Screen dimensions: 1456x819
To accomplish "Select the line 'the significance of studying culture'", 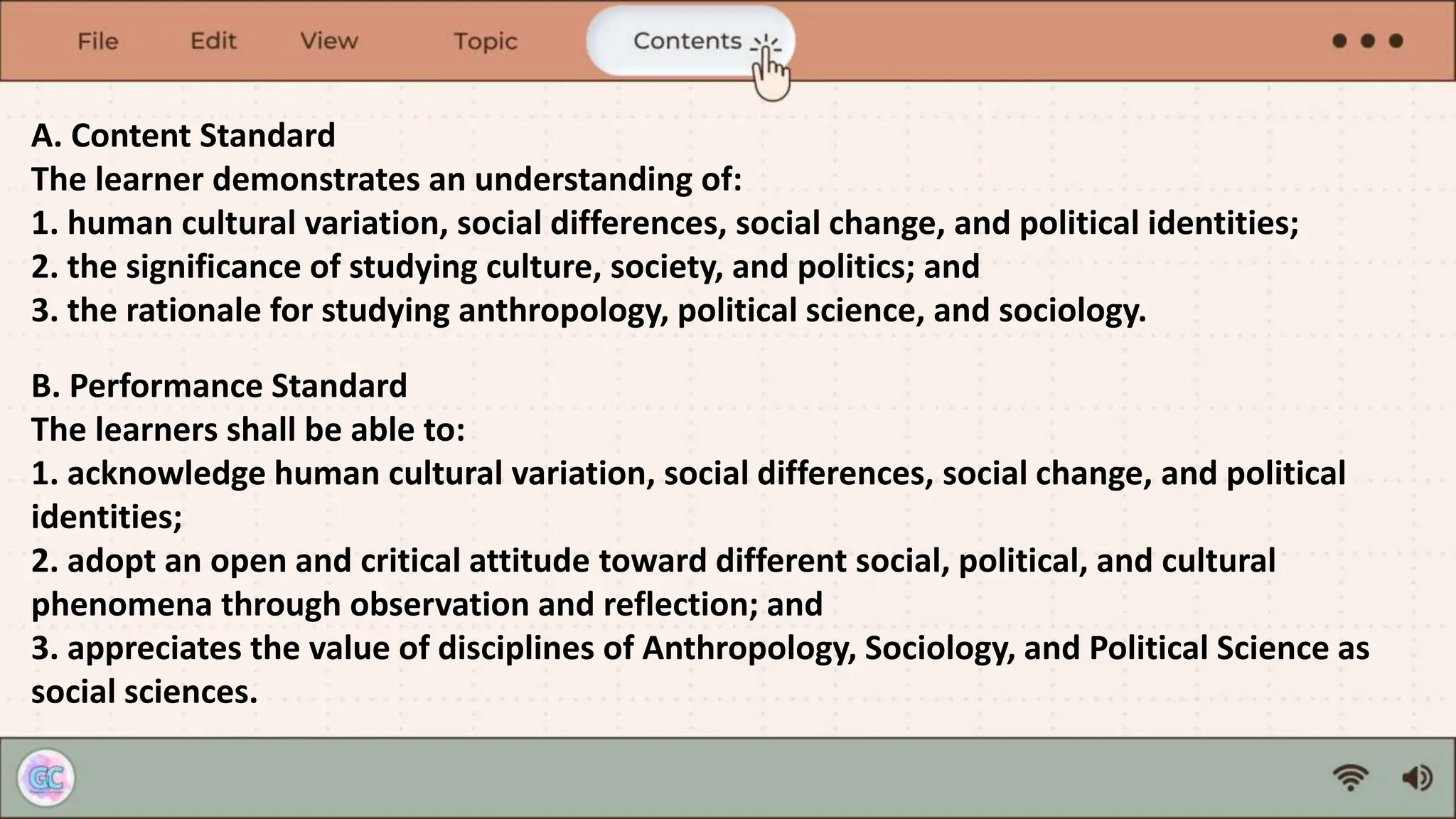I will 505,267.
